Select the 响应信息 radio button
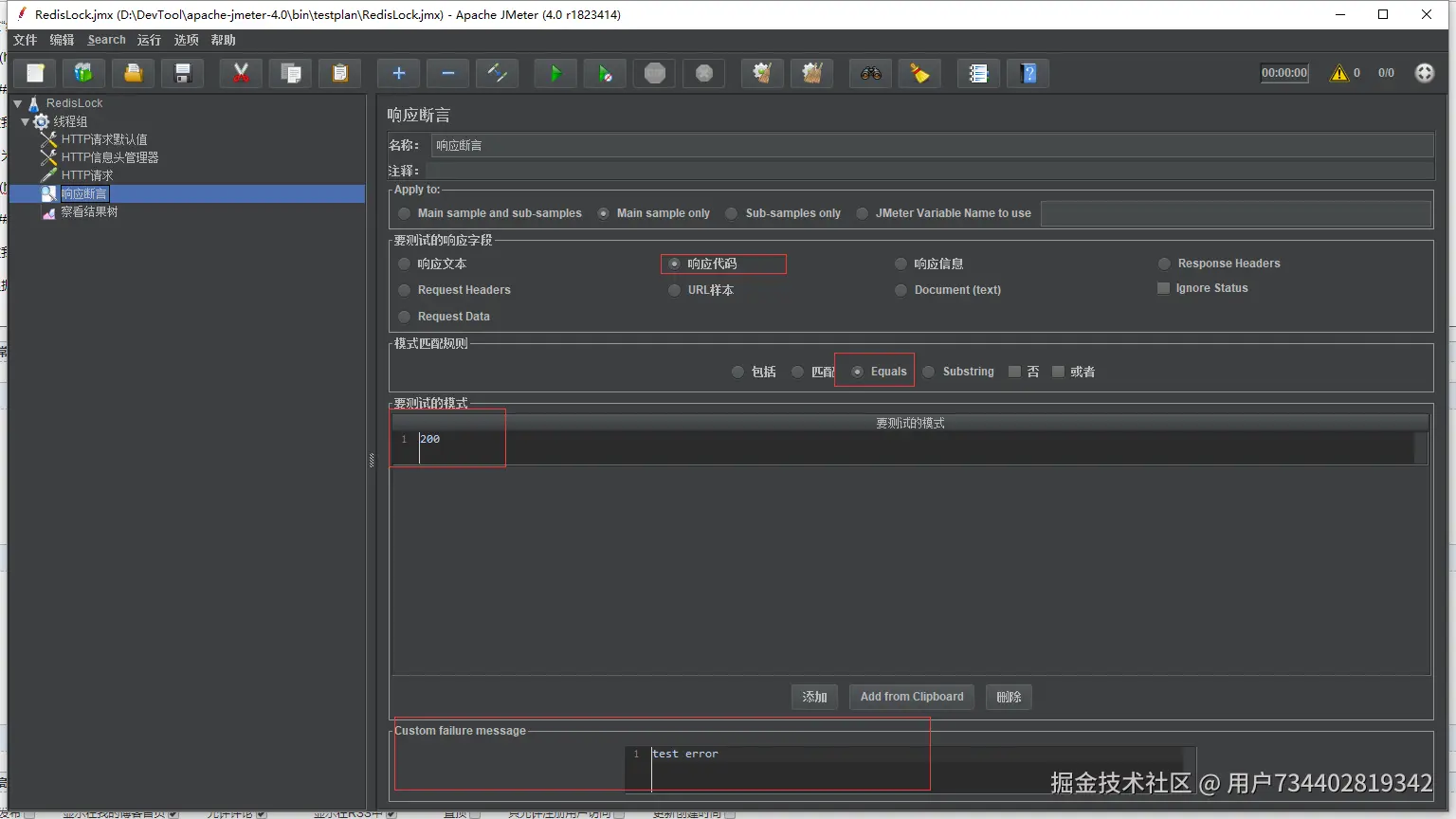This screenshot has width=1456, height=819. (901, 264)
